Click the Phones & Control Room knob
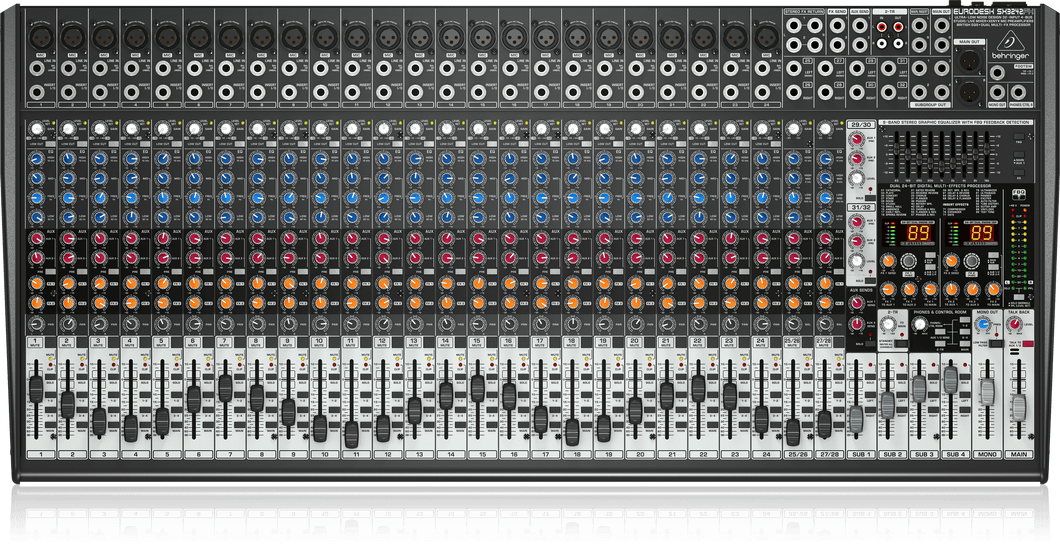 [x=919, y=324]
